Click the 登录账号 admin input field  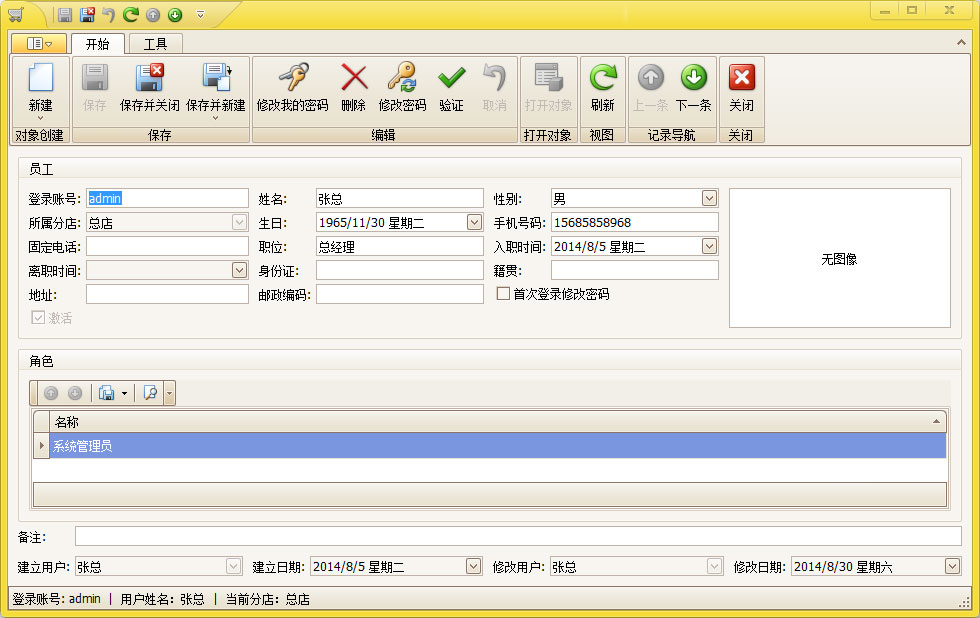click(167, 199)
